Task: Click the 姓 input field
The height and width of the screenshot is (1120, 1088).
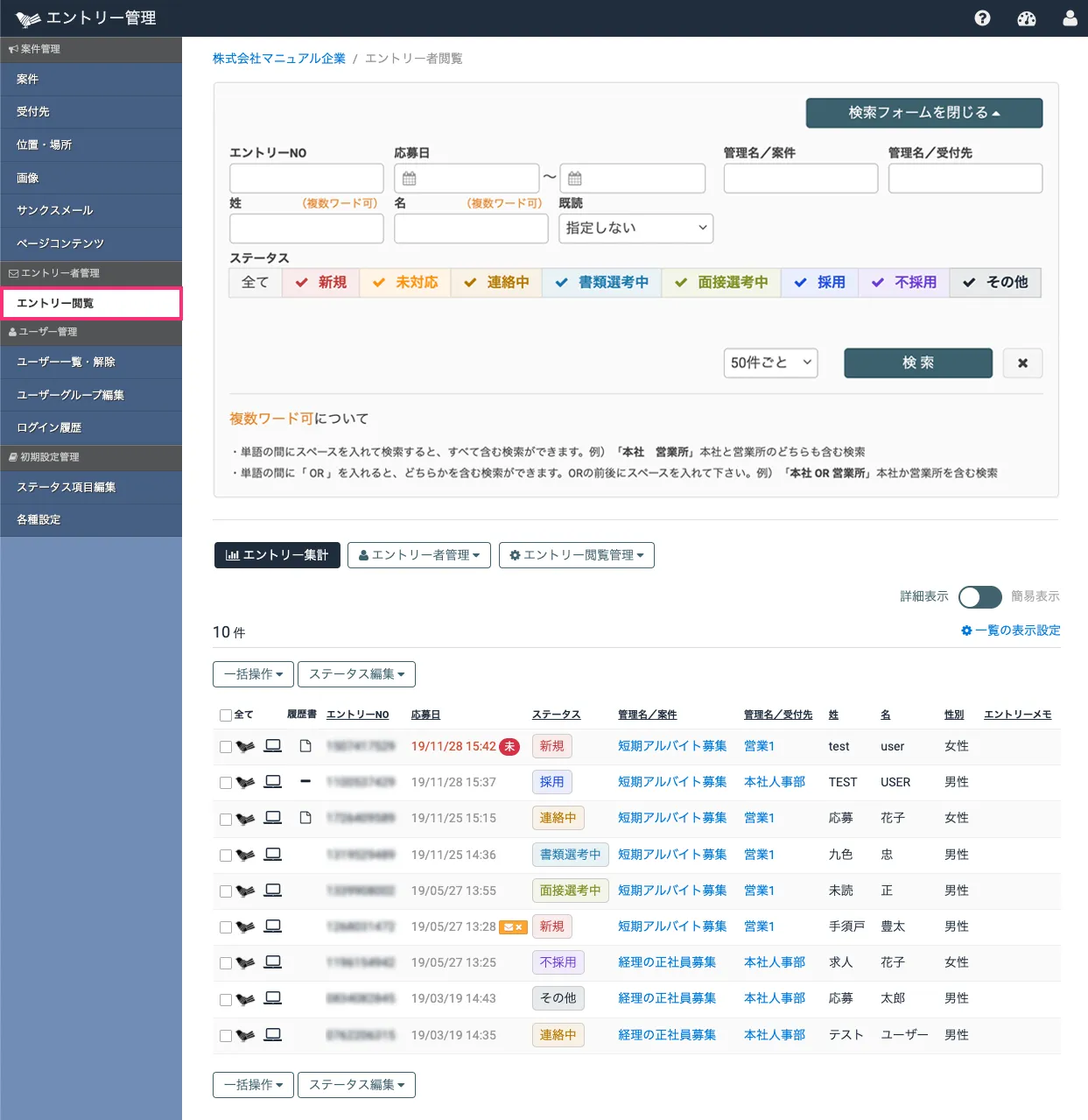Action: (306, 229)
